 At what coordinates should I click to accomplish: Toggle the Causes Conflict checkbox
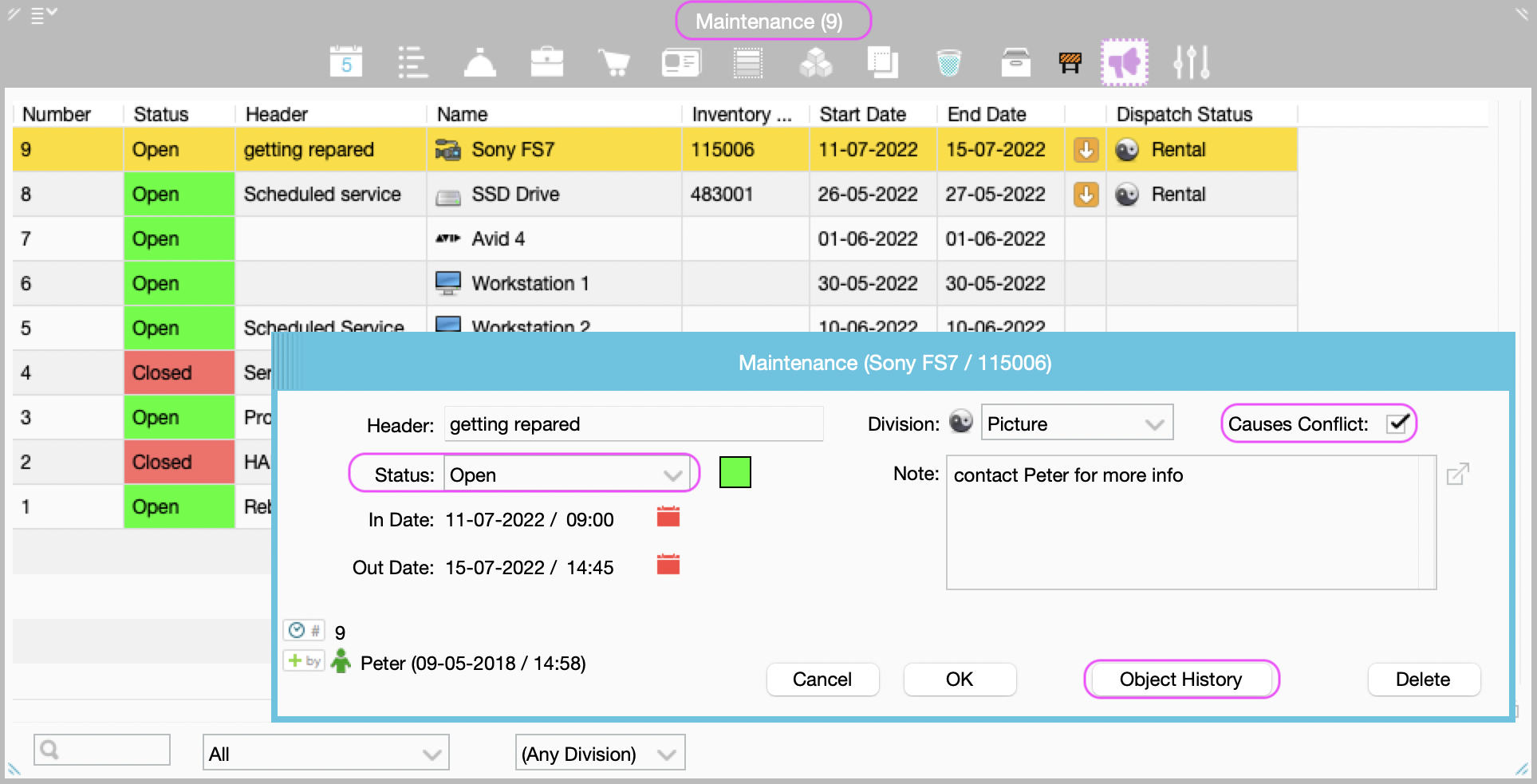pyautogui.click(x=1398, y=424)
